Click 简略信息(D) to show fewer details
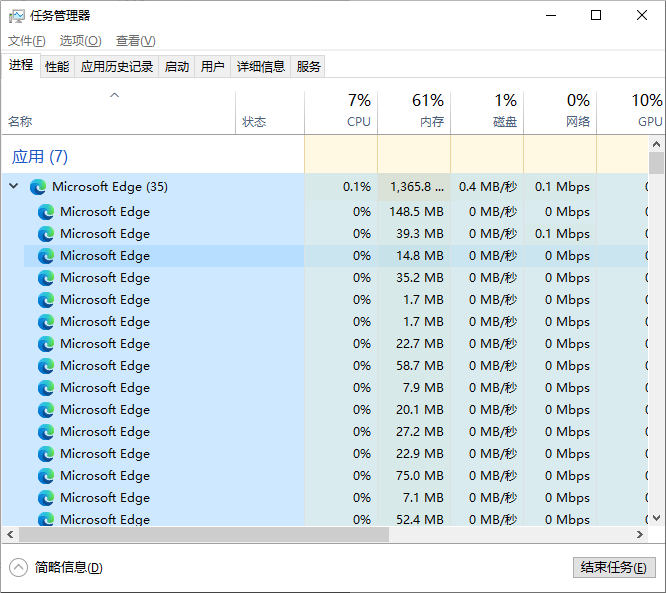666x593 pixels. 68,568
